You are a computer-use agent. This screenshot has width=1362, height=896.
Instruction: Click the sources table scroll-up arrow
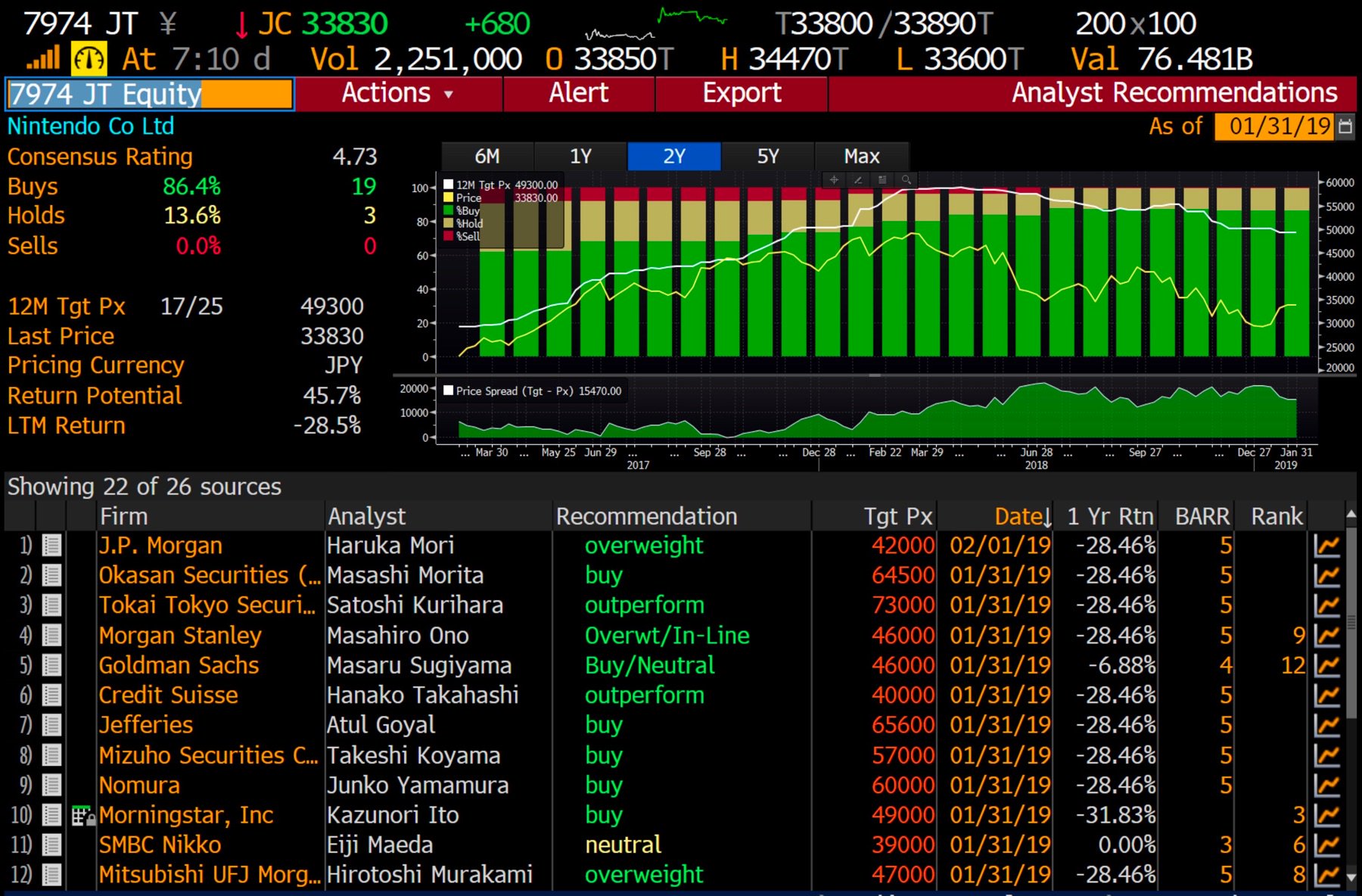tap(1351, 514)
